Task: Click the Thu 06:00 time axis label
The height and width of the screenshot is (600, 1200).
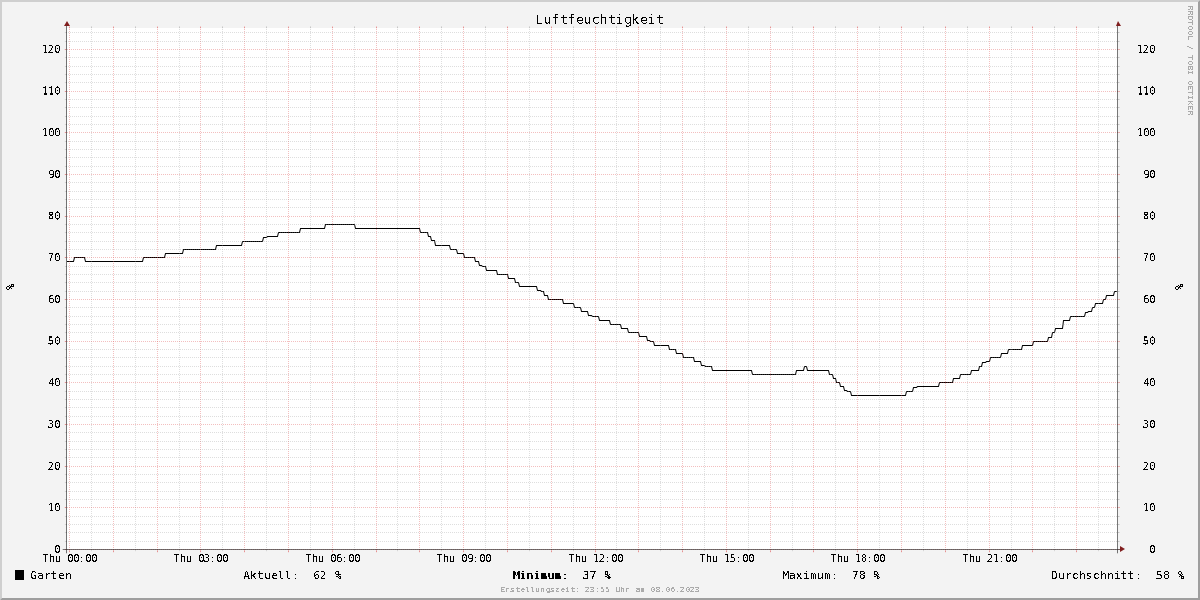Action: (x=333, y=558)
